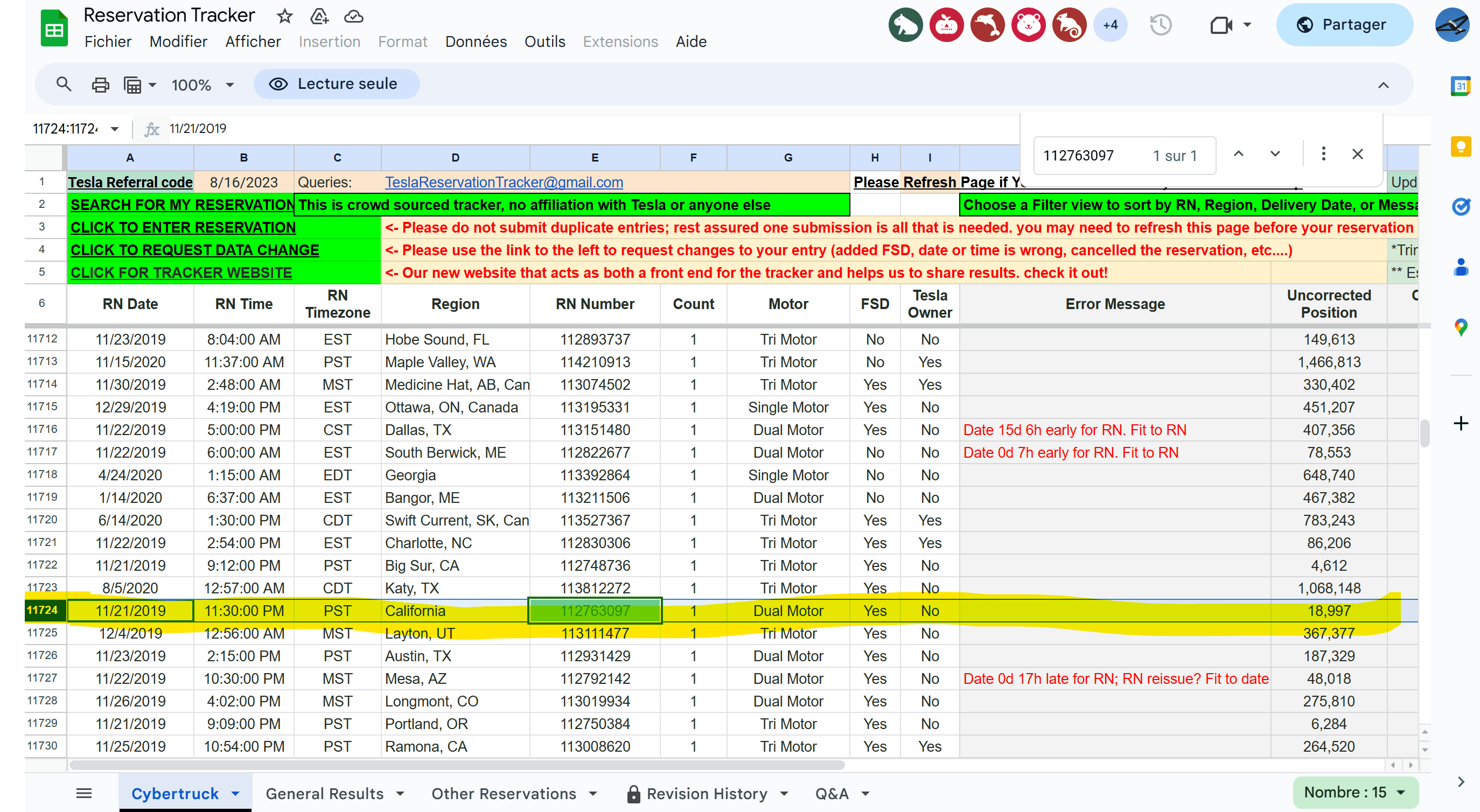The height and width of the screenshot is (812, 1480).
Task: Click the search magnifier in toolbar
Action: 64,85
